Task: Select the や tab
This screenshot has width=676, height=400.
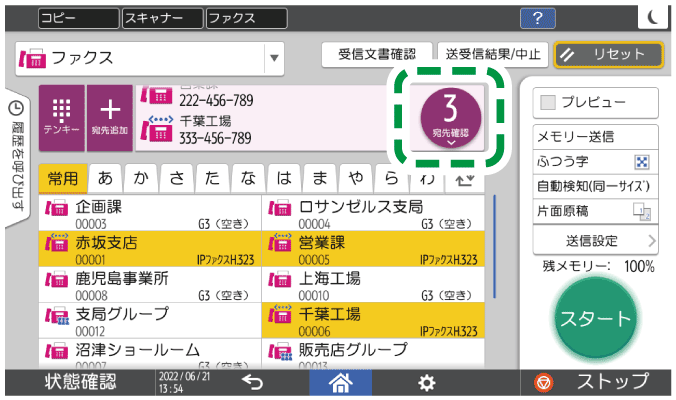Action: [x=356, y=178]
